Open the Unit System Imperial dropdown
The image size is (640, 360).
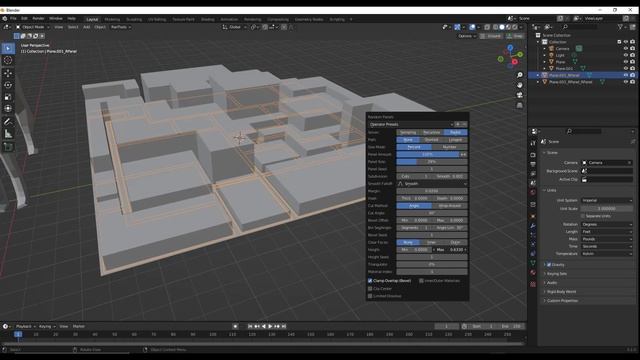[607, 200]
